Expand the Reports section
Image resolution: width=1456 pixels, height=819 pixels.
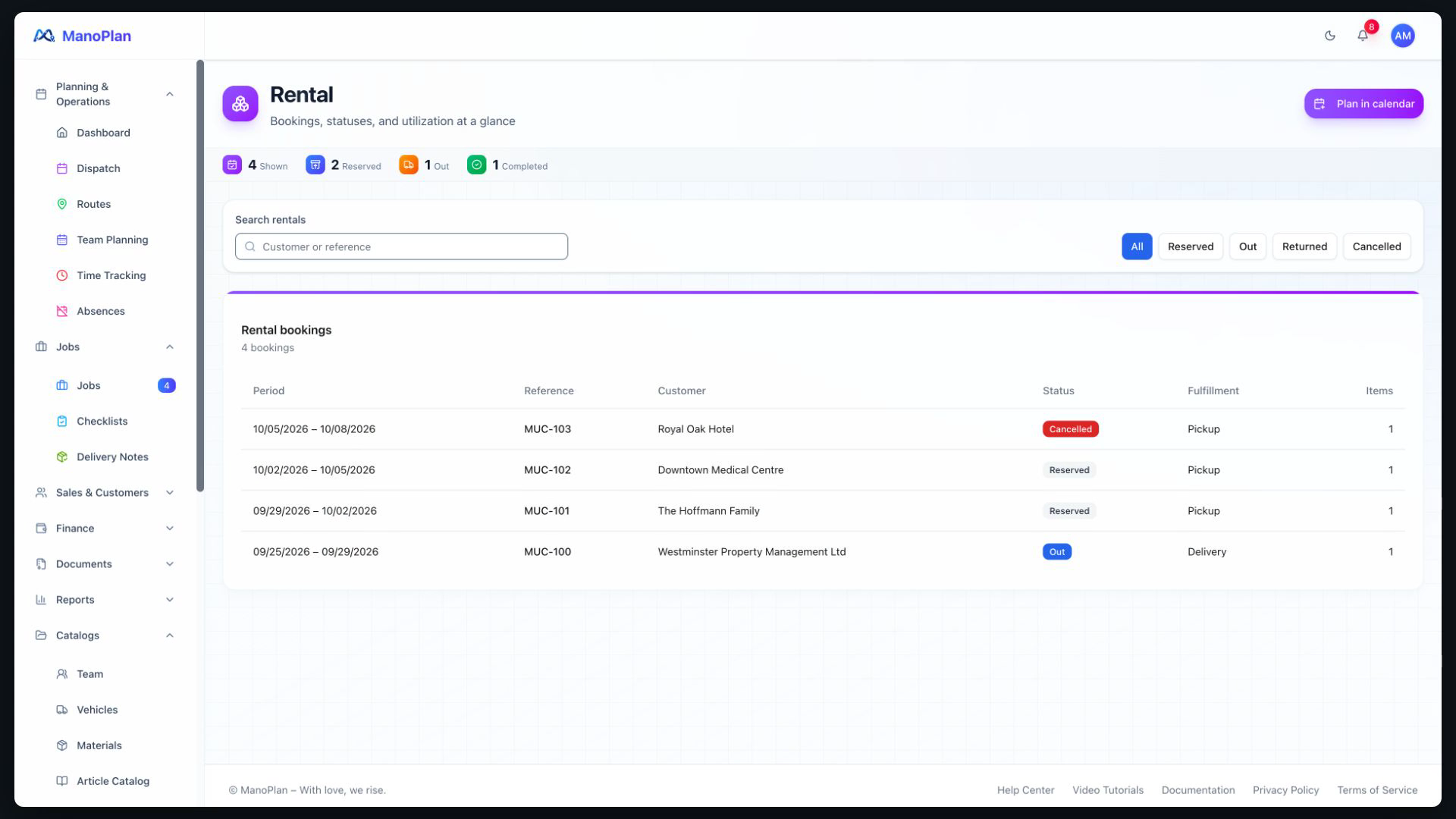point(105,600)
